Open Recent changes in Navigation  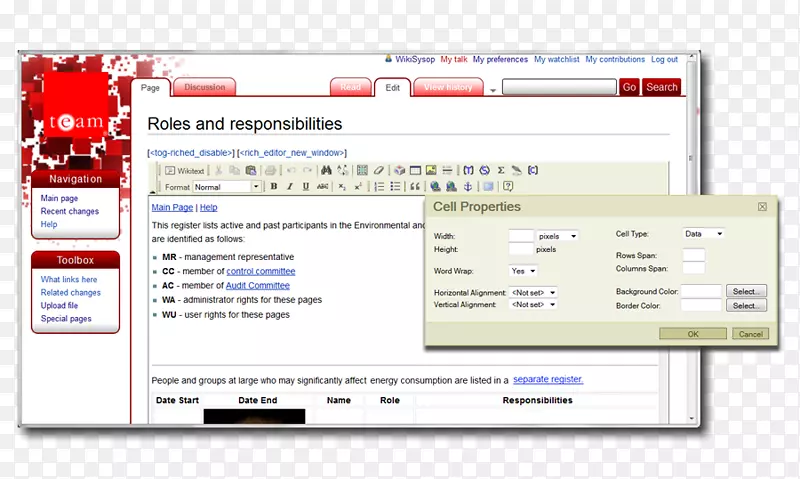70,211
